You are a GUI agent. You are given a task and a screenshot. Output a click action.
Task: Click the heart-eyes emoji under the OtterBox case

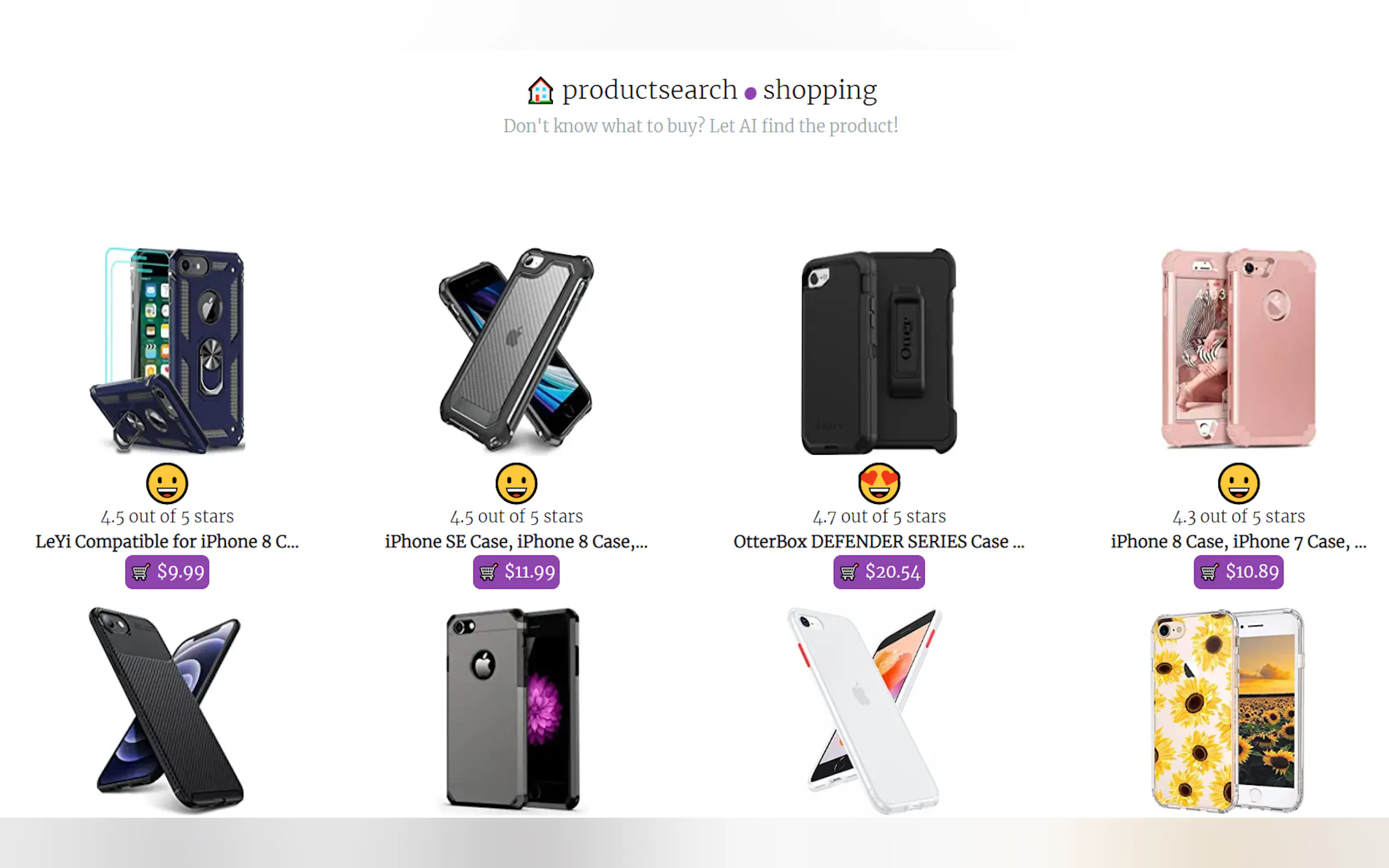point(879,483)
